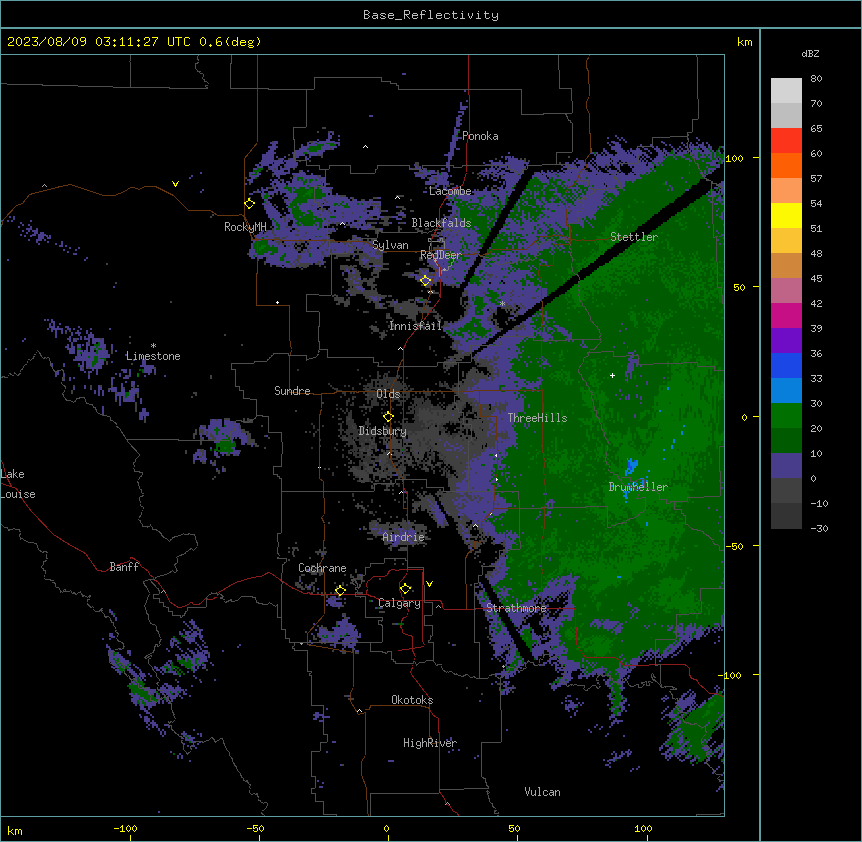Select the yellow 51-54 dBZ legend swatch
The width and height of the screenshot is (862, 842).
[x=786, y=215]
